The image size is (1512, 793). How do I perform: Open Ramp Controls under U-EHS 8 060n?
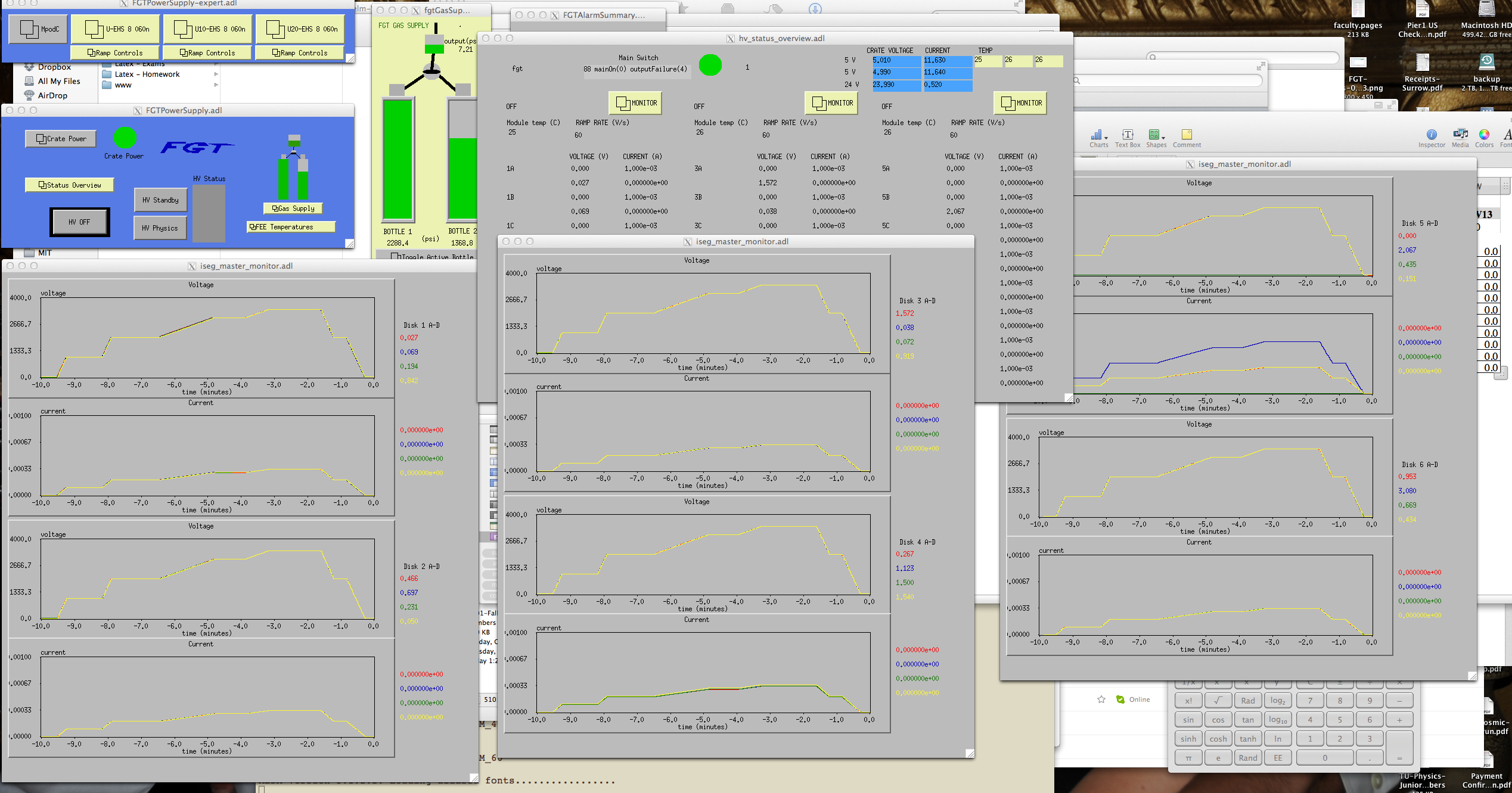pyautogui.click(x=115, y=53)
